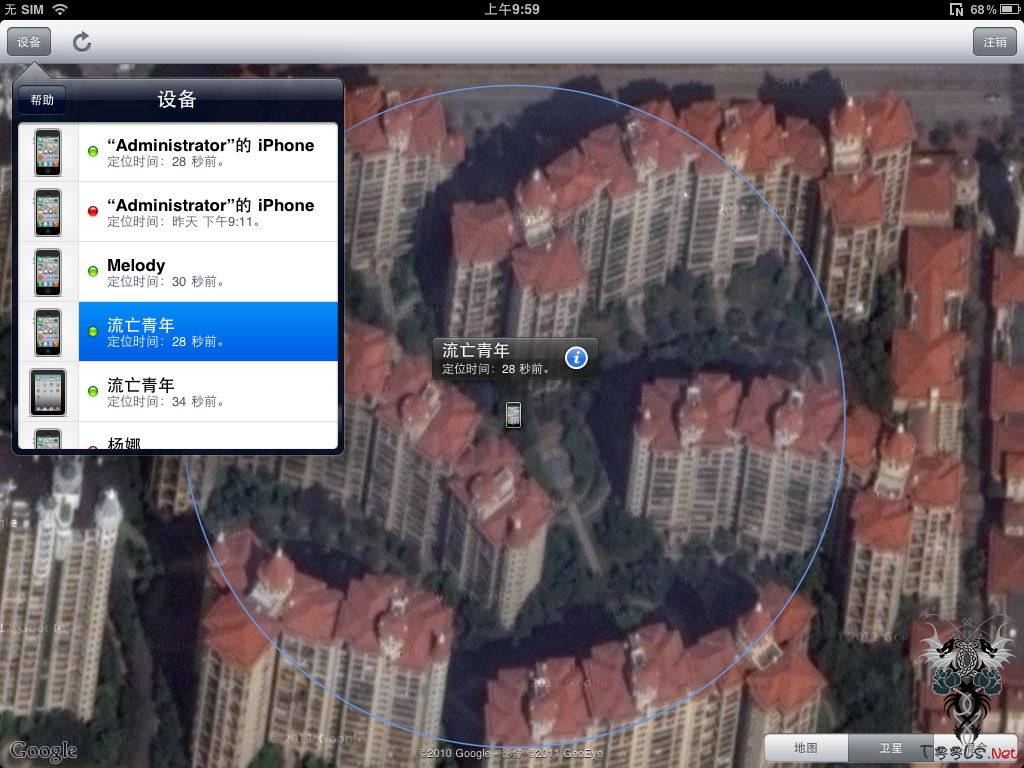The image size is (1024, 768).
Task: Select the highlighted 流亡青年 row in the device list
Action: [x=178, y=332]
